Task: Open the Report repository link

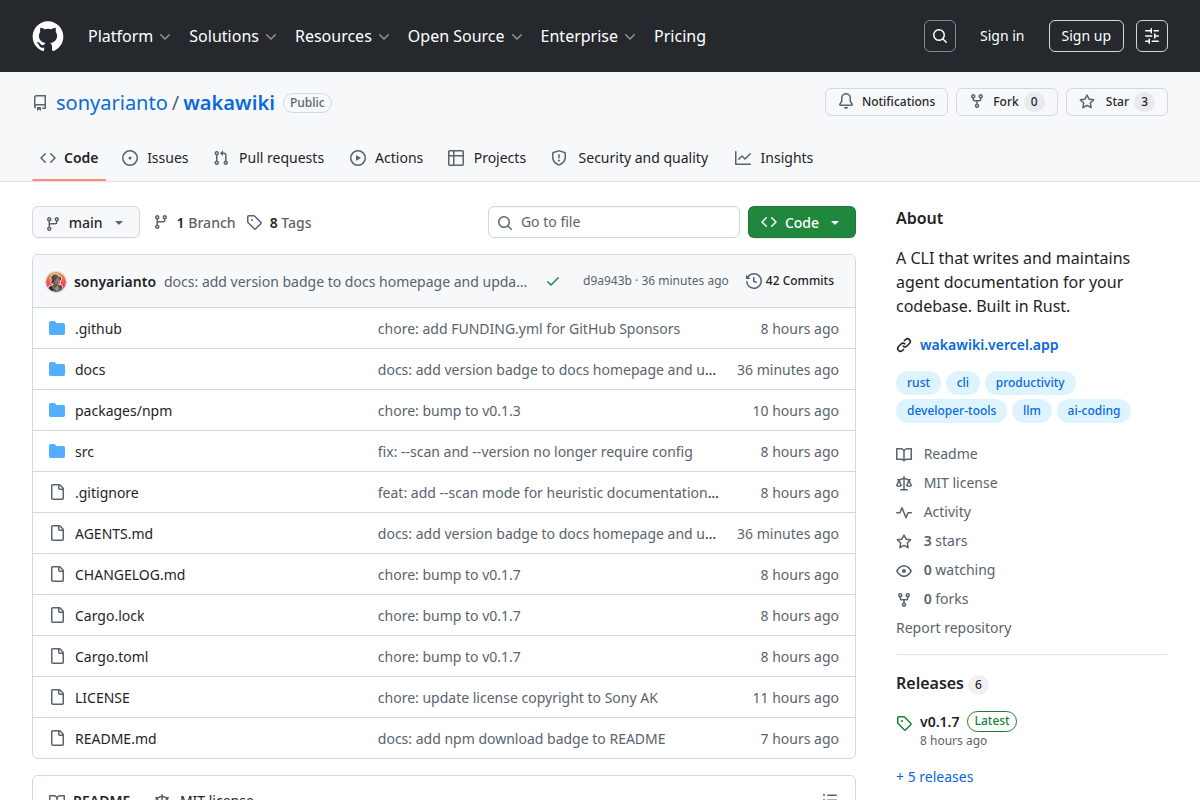Action: [954, 628]
